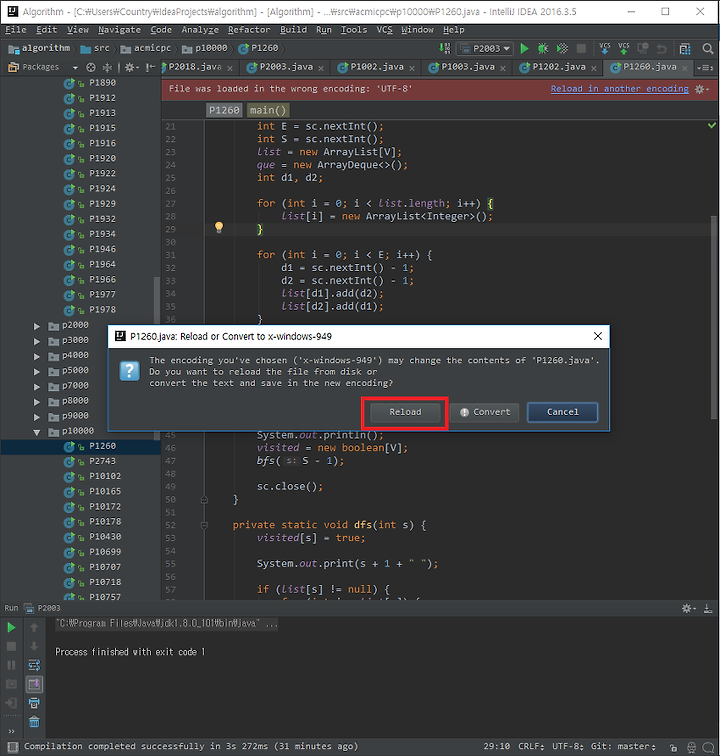The height and width of the screenshot is (756, 720).
Task: Select P2743 in the Packages tree
Action: 102,461
